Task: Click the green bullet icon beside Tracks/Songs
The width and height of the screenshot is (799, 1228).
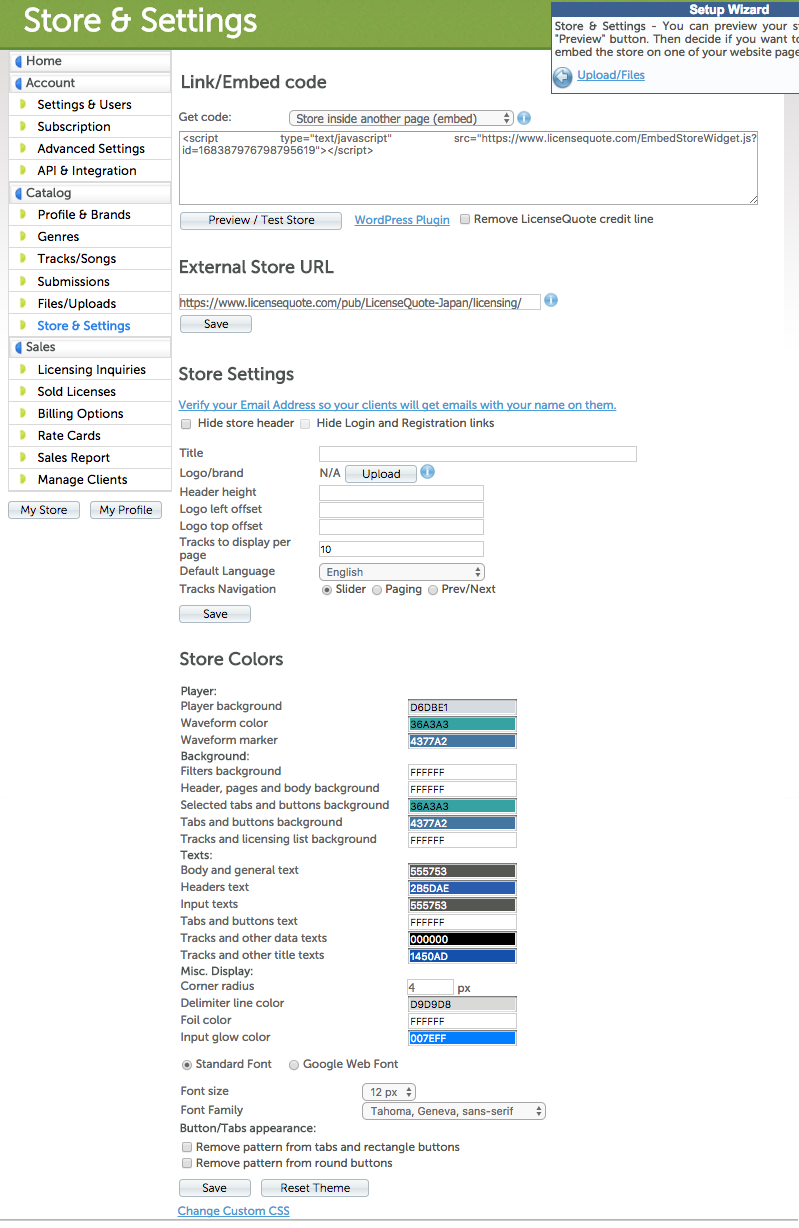Action: [x=23, y=259]
